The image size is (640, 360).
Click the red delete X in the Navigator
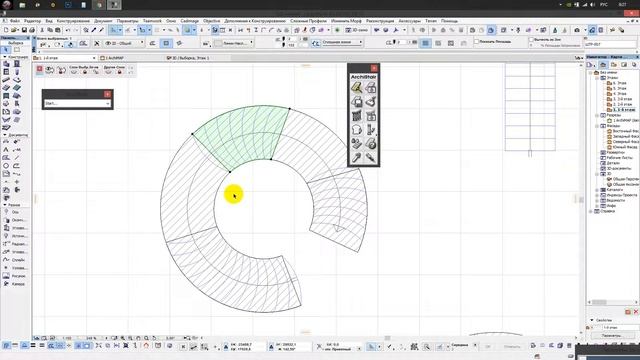(636, 312)
